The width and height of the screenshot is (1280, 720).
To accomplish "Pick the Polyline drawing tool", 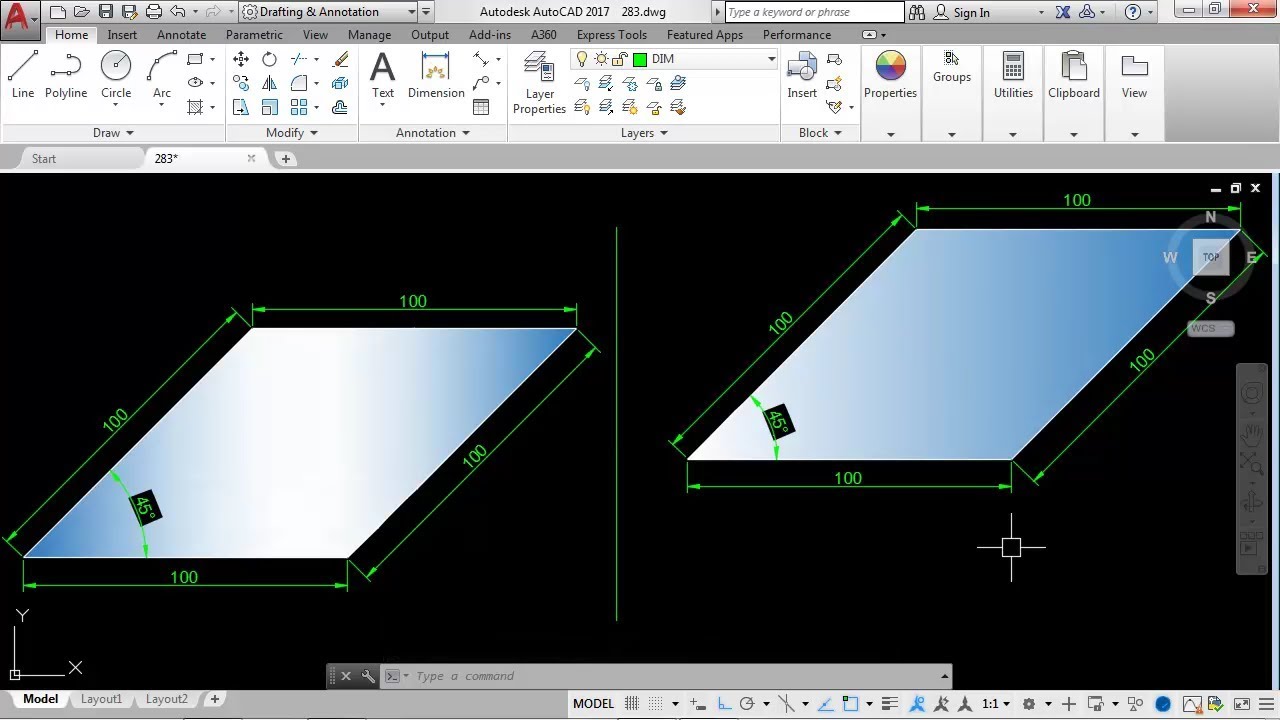I will (66, 76).
